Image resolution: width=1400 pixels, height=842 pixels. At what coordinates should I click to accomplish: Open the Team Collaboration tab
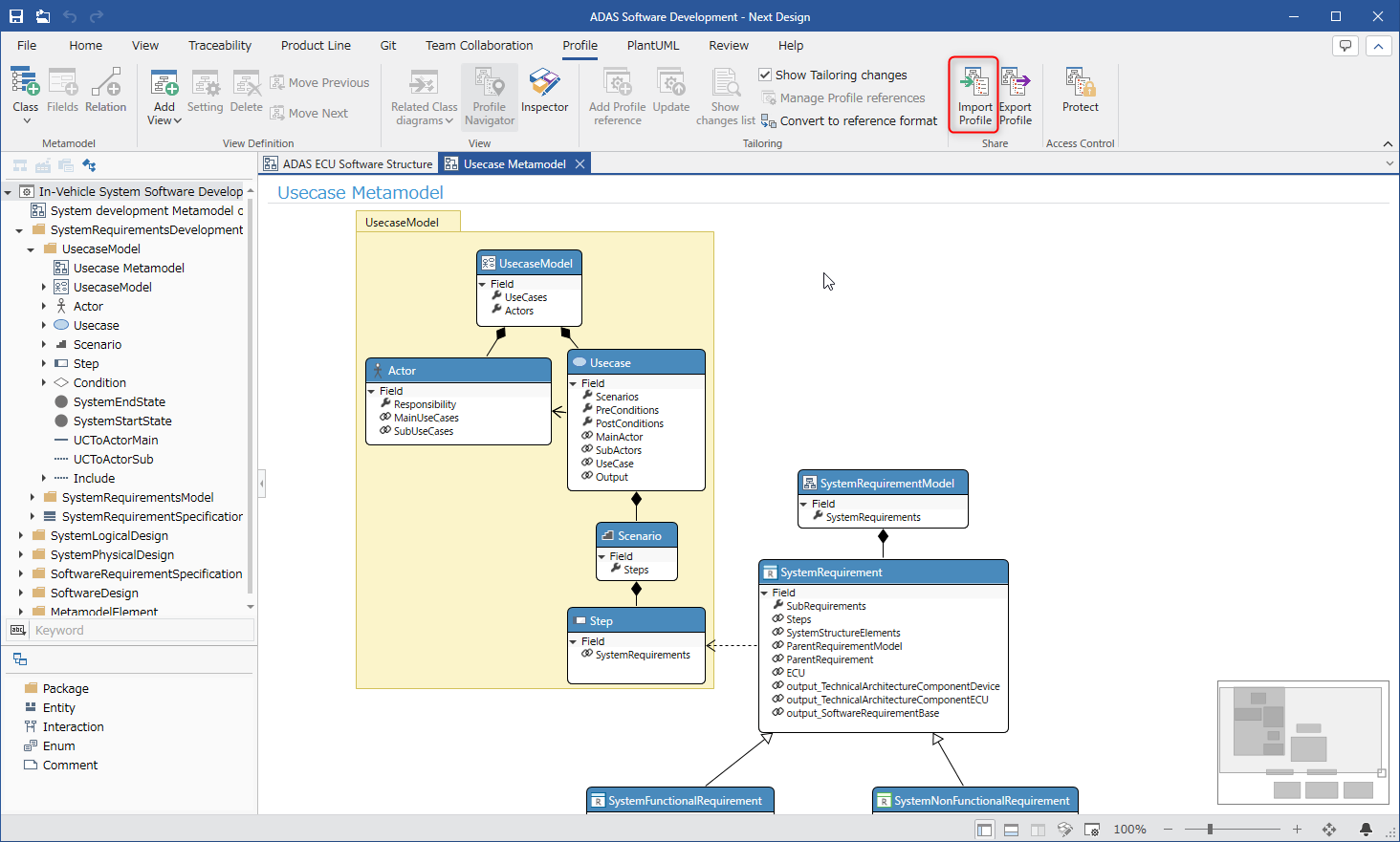(479, 45)
